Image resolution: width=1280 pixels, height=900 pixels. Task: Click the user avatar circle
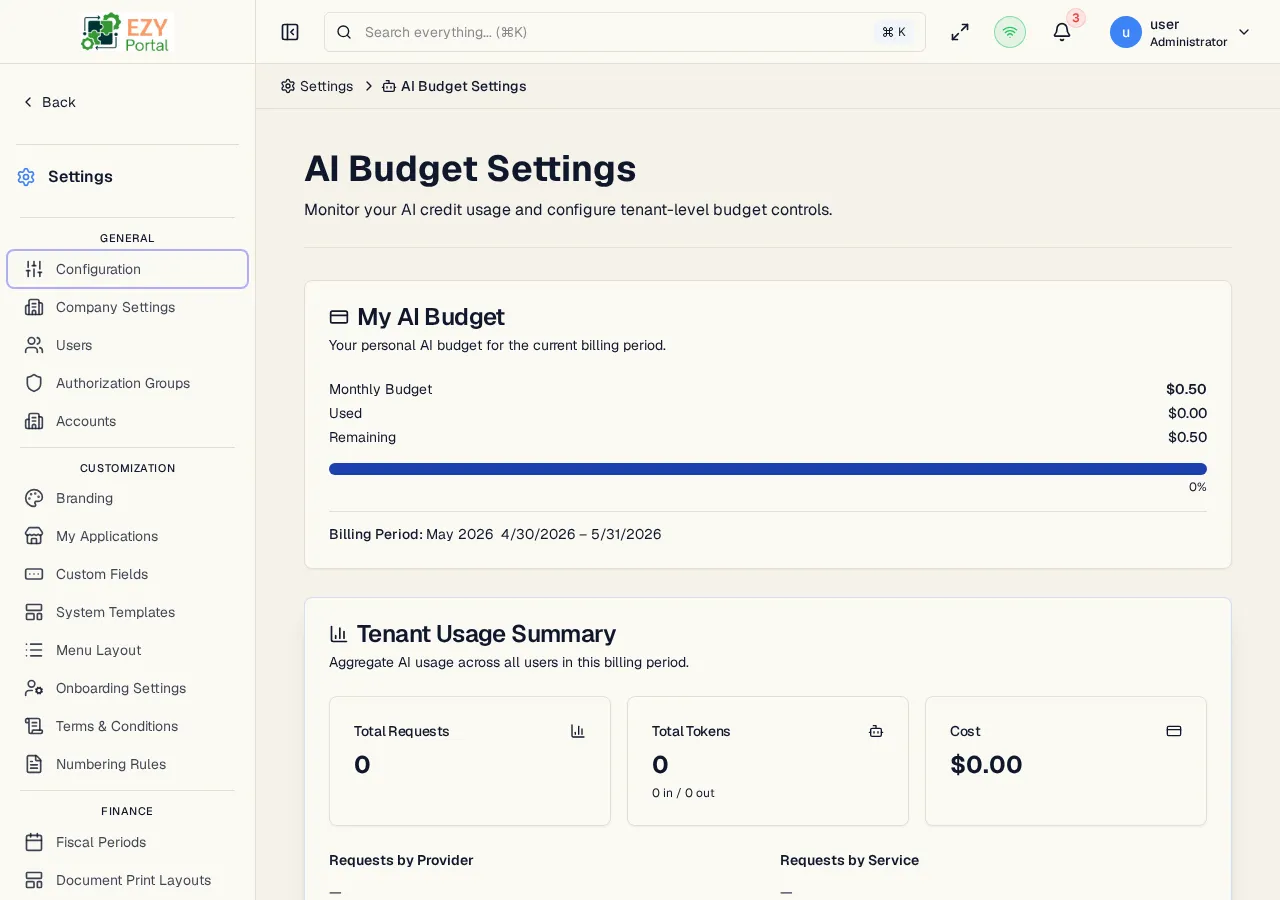1126,32
